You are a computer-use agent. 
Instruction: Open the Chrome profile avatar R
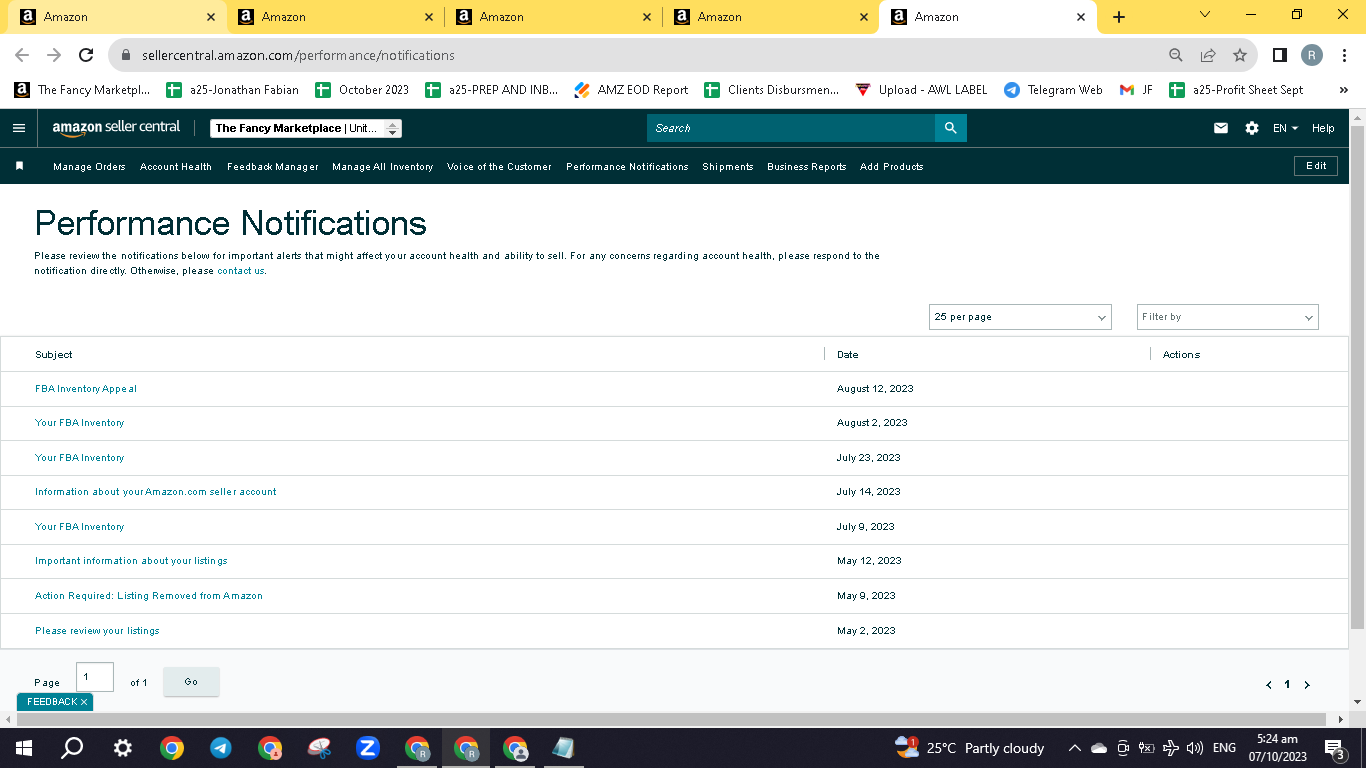click(x=1312, y=55)
